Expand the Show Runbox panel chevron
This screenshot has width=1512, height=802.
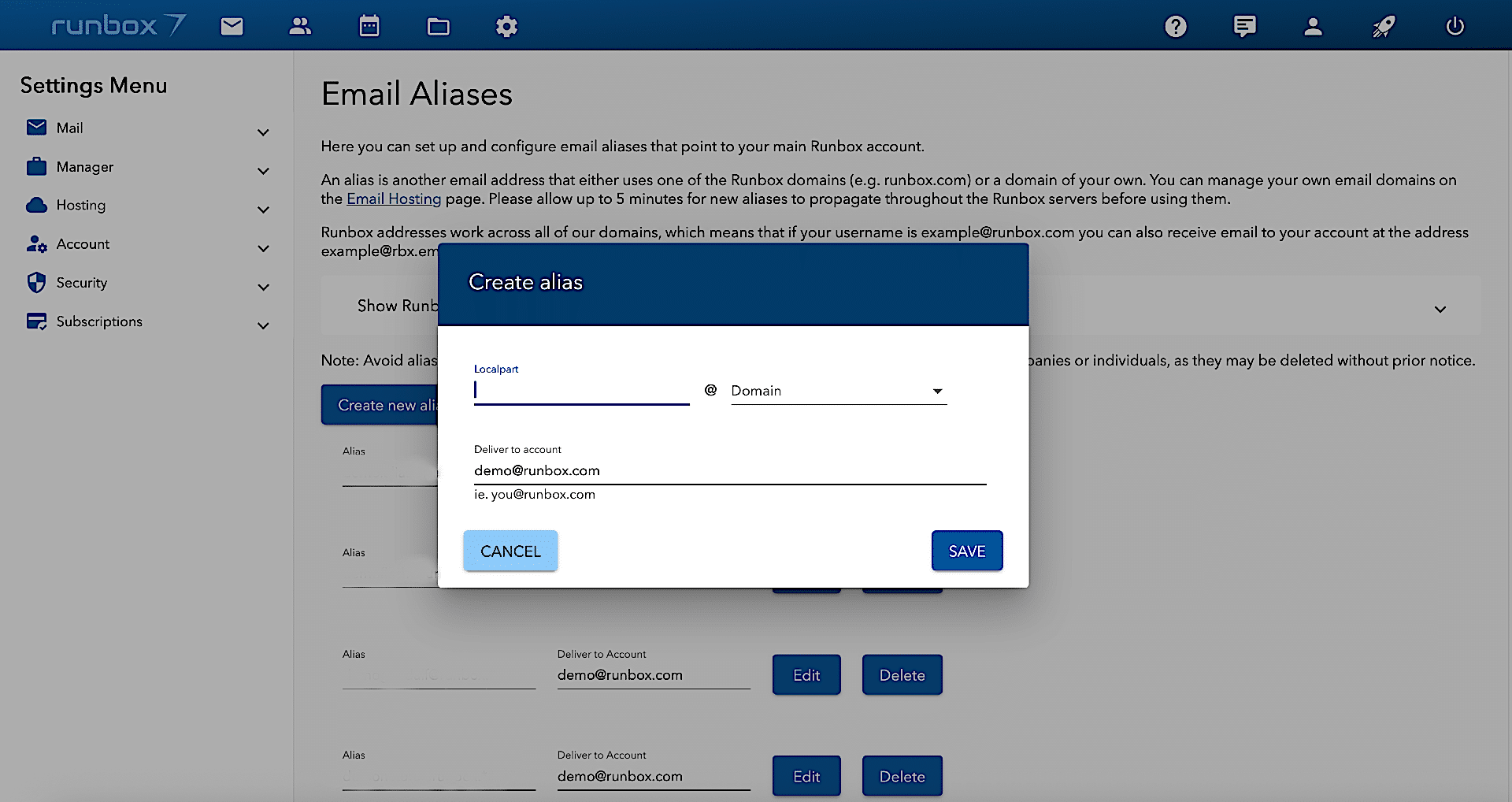pyautogui.click(x=1440, y=309)
